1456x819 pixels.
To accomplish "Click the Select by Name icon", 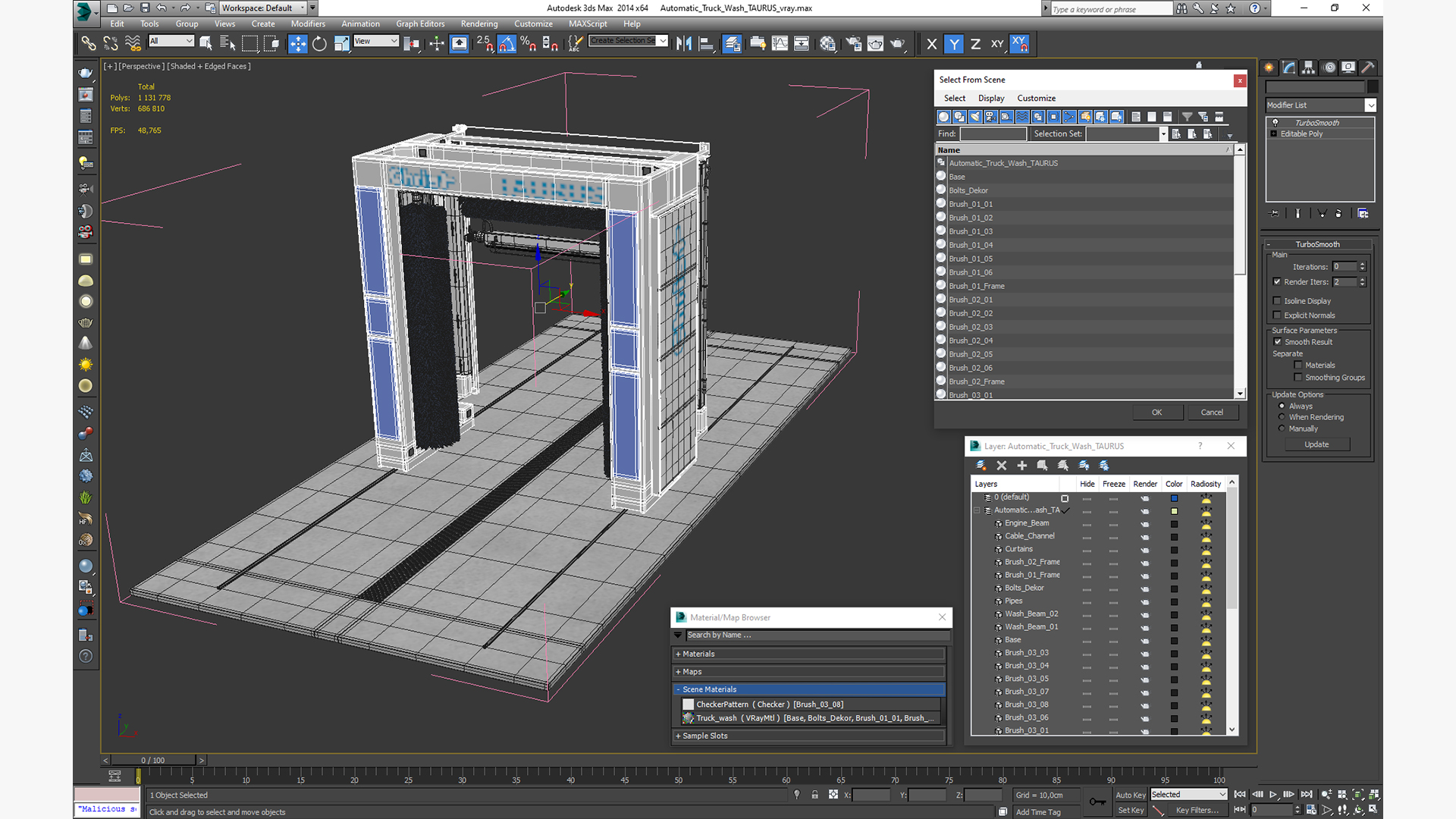I will (x=227, y=44).
